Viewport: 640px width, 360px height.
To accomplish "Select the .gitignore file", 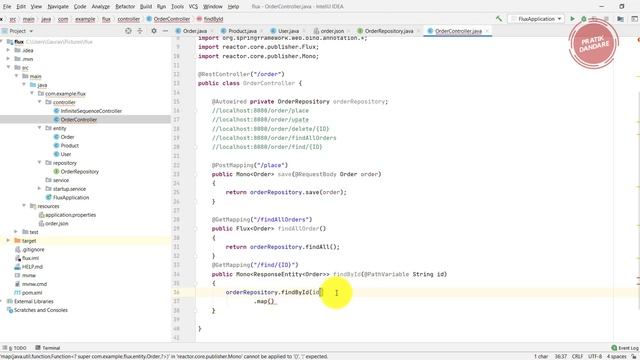I will click(33, 249).
